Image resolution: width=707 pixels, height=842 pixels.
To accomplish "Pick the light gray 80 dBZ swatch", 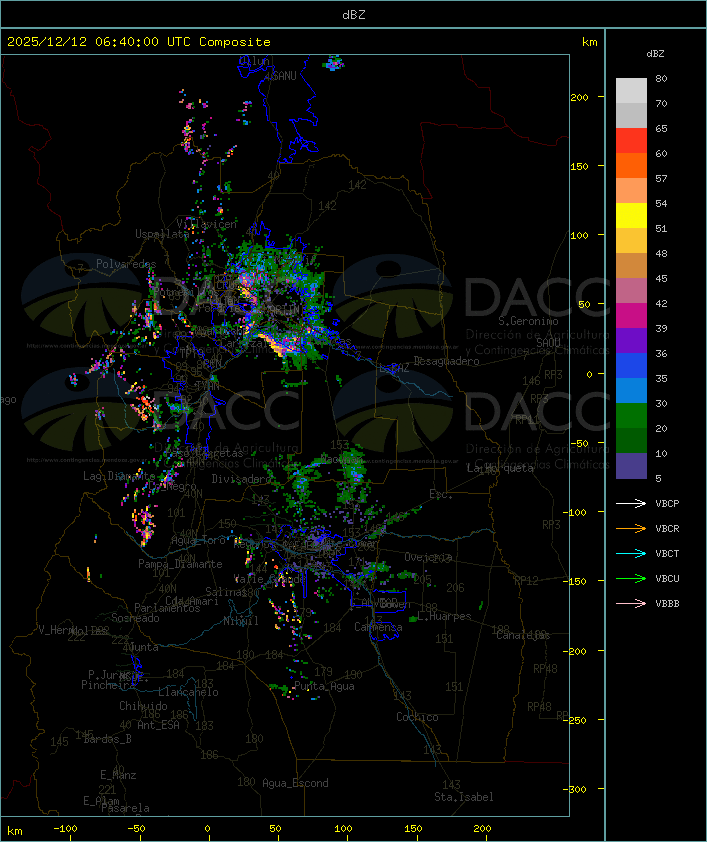I will point(631,91).
